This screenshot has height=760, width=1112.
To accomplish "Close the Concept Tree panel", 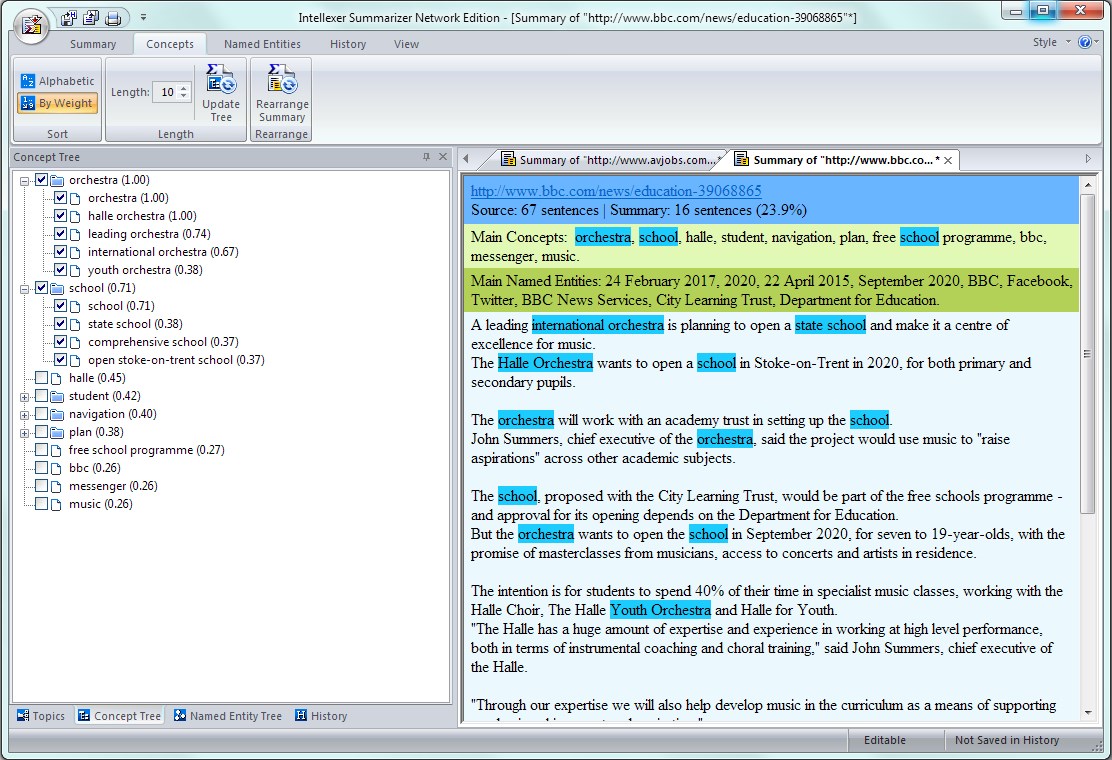I will [443, 157].
